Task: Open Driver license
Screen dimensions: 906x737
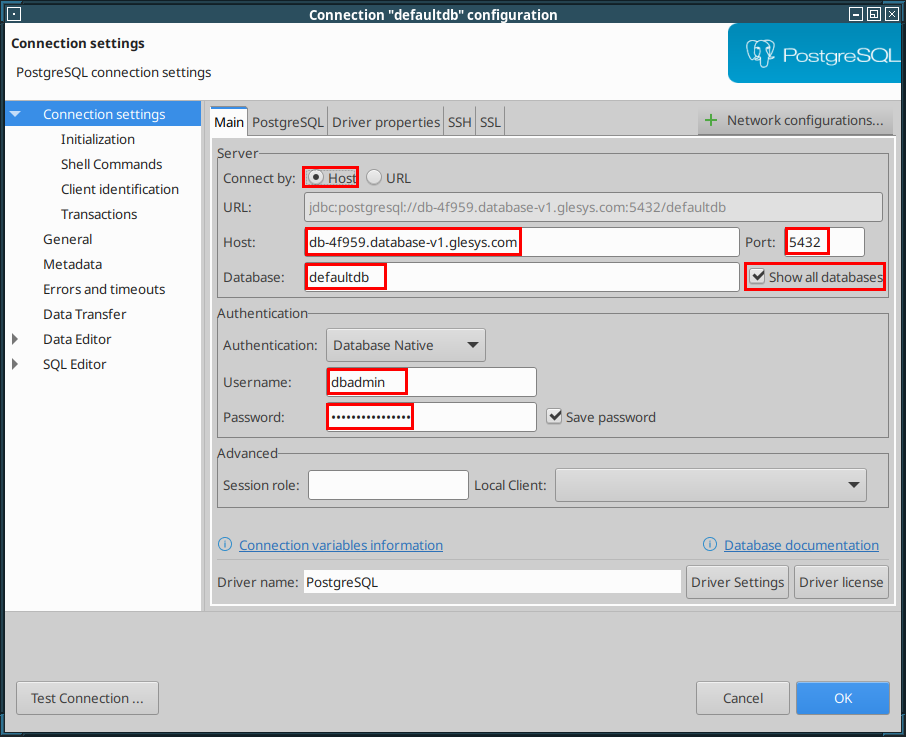Action: click(841, 582)
